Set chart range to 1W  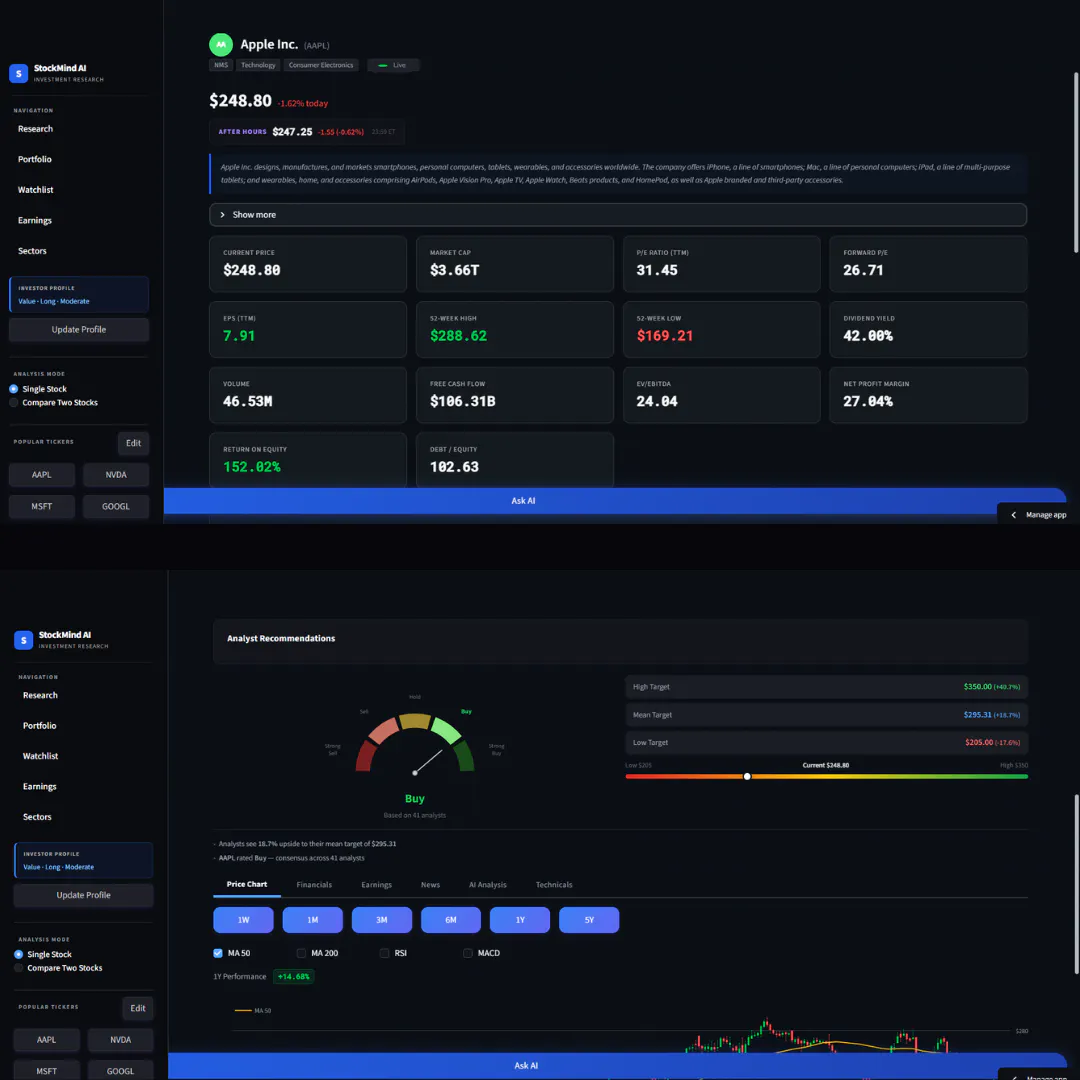(x=243, y=920)
